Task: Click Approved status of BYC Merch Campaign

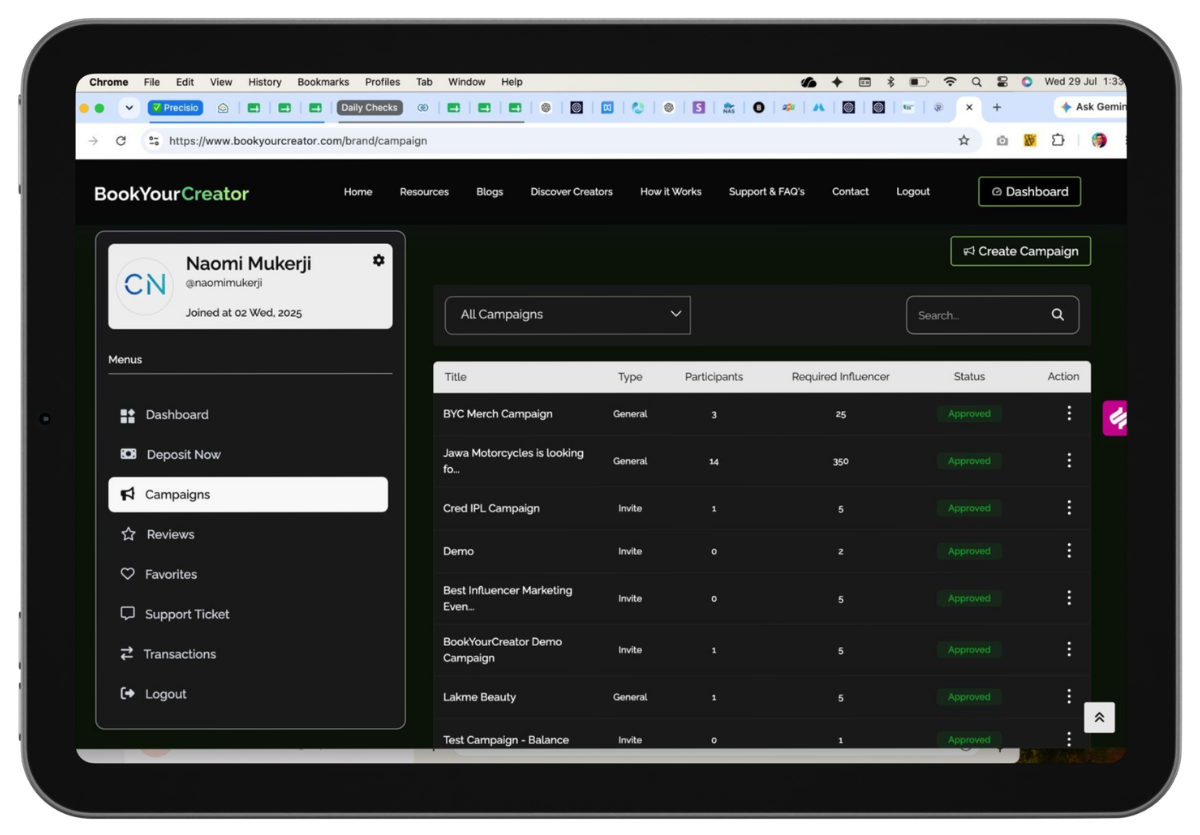Action: point(969,414)
